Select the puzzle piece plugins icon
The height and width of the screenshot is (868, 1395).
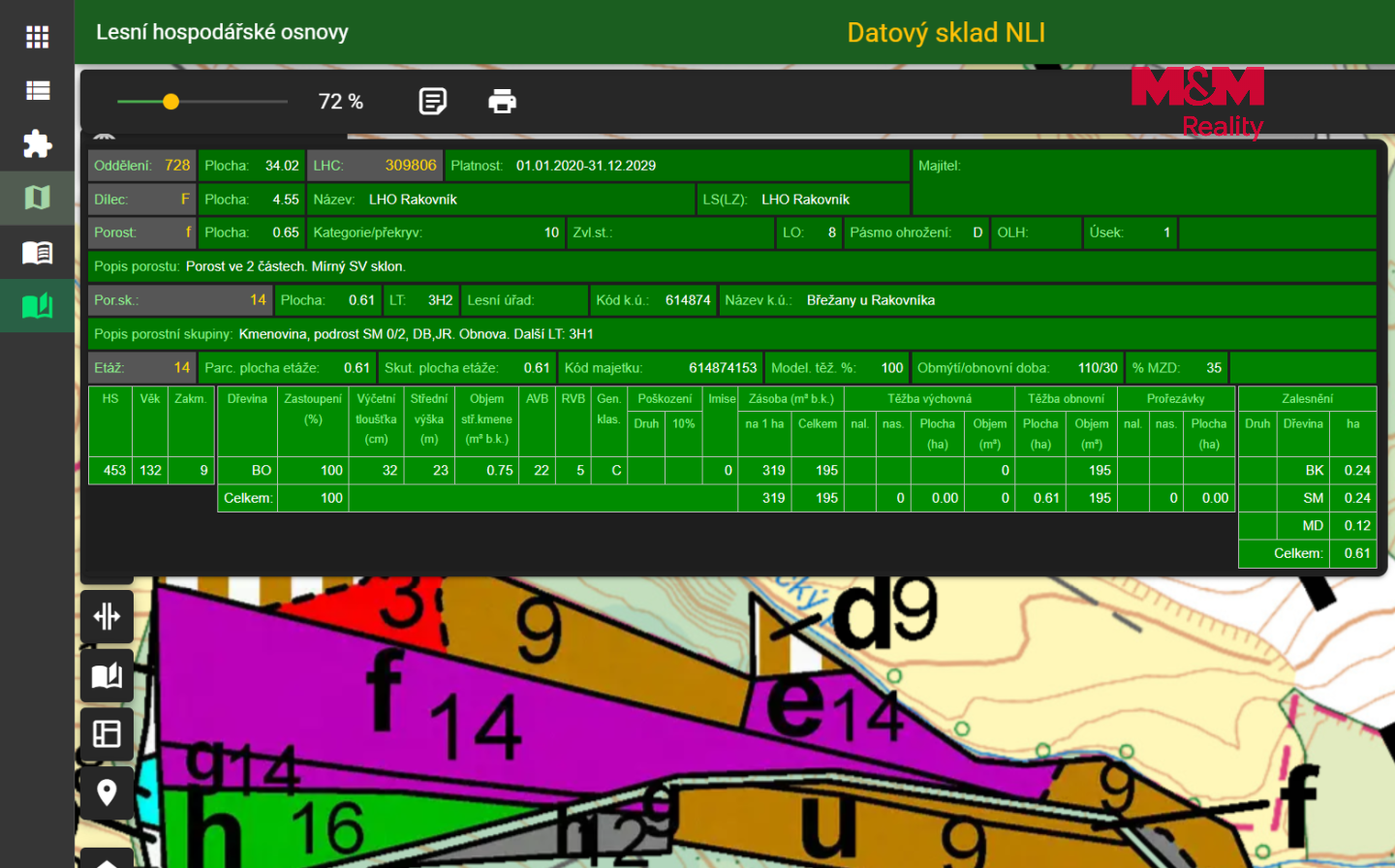pos(37,144)
